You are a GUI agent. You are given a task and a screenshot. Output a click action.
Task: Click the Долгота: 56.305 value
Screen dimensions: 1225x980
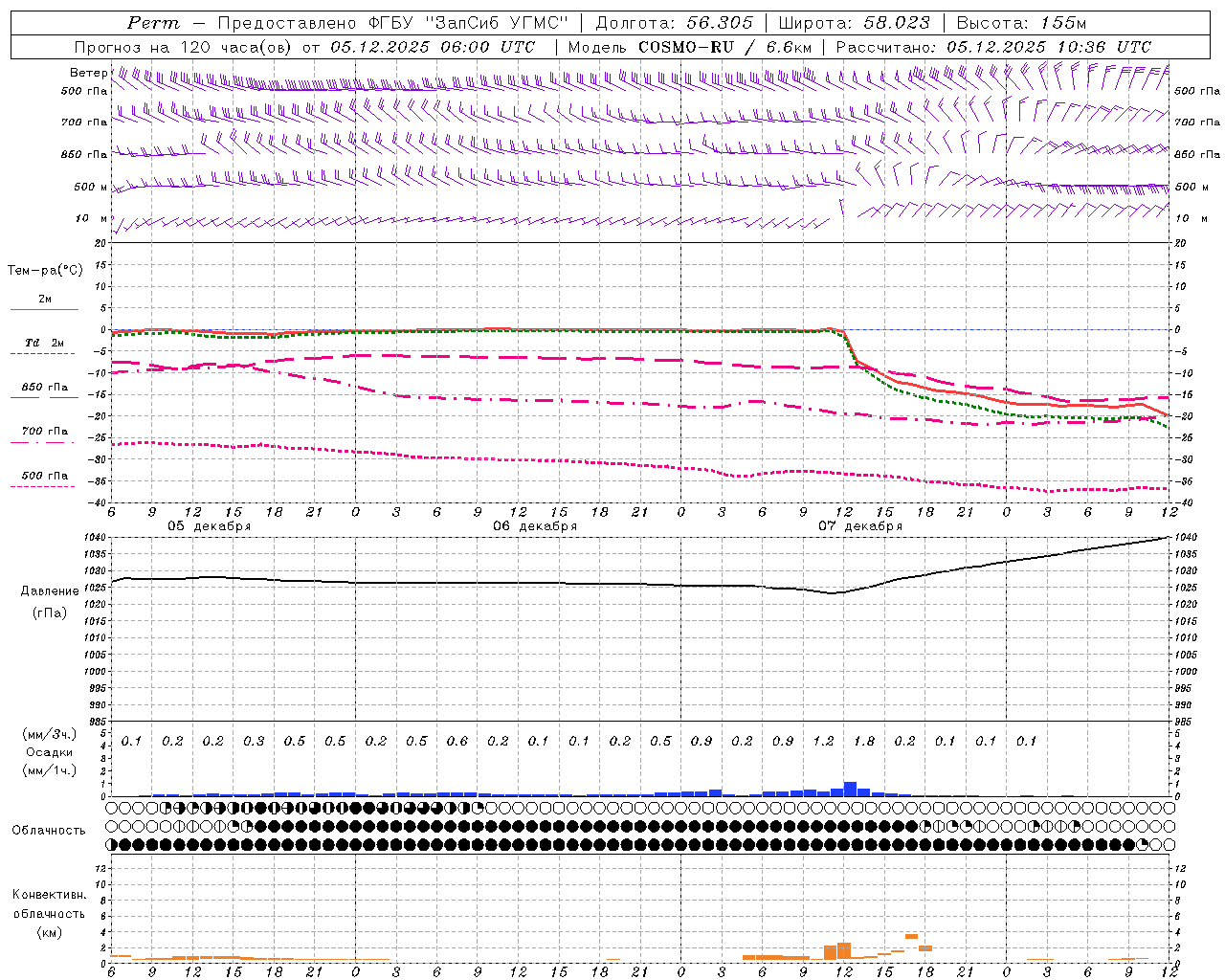(x=675, y=23)
